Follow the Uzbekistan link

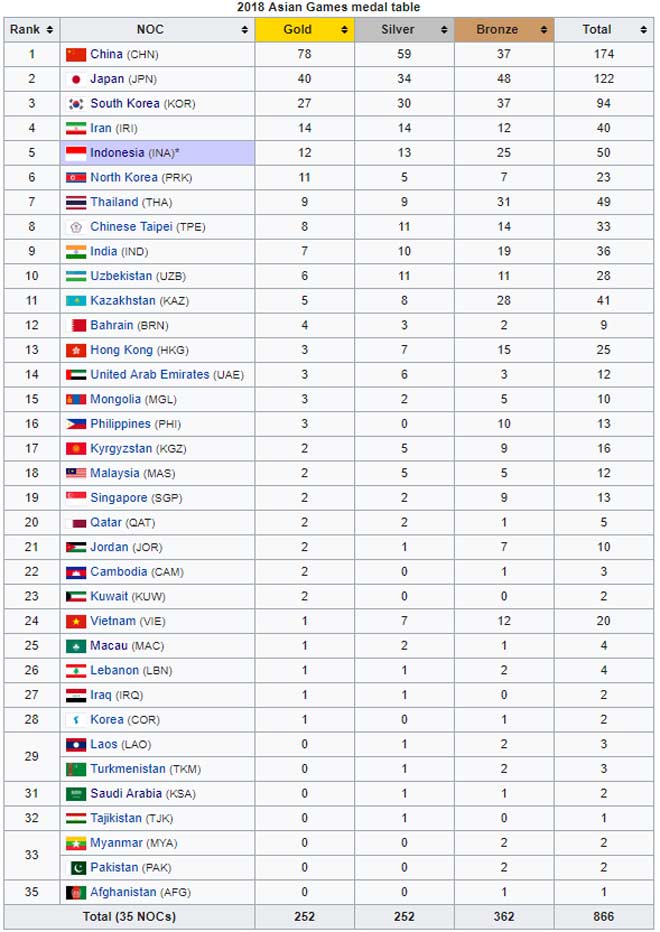point(123,276)
